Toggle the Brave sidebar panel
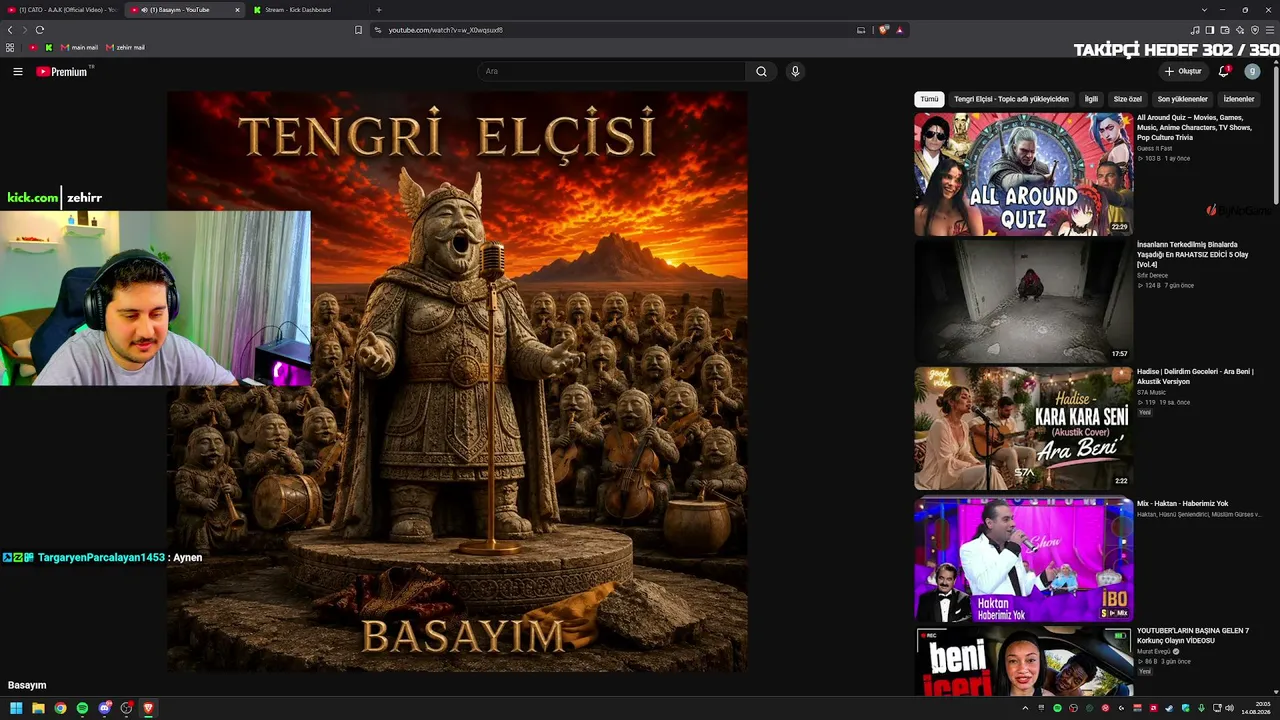The image size is (1280, 720). (x=1210, y=30)
